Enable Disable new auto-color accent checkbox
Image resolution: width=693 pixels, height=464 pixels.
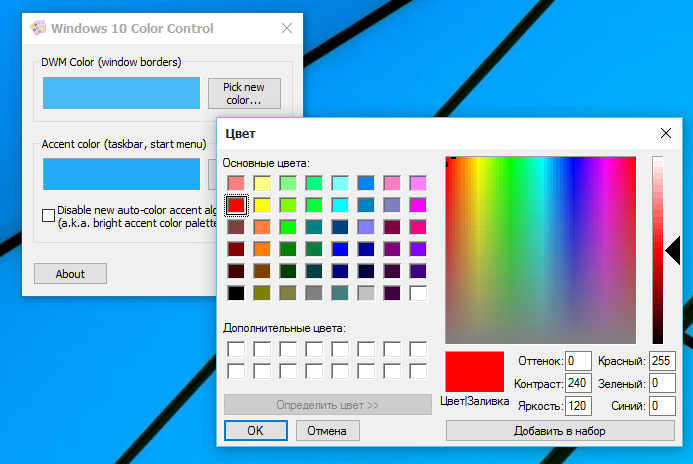[x=48, y=216]
